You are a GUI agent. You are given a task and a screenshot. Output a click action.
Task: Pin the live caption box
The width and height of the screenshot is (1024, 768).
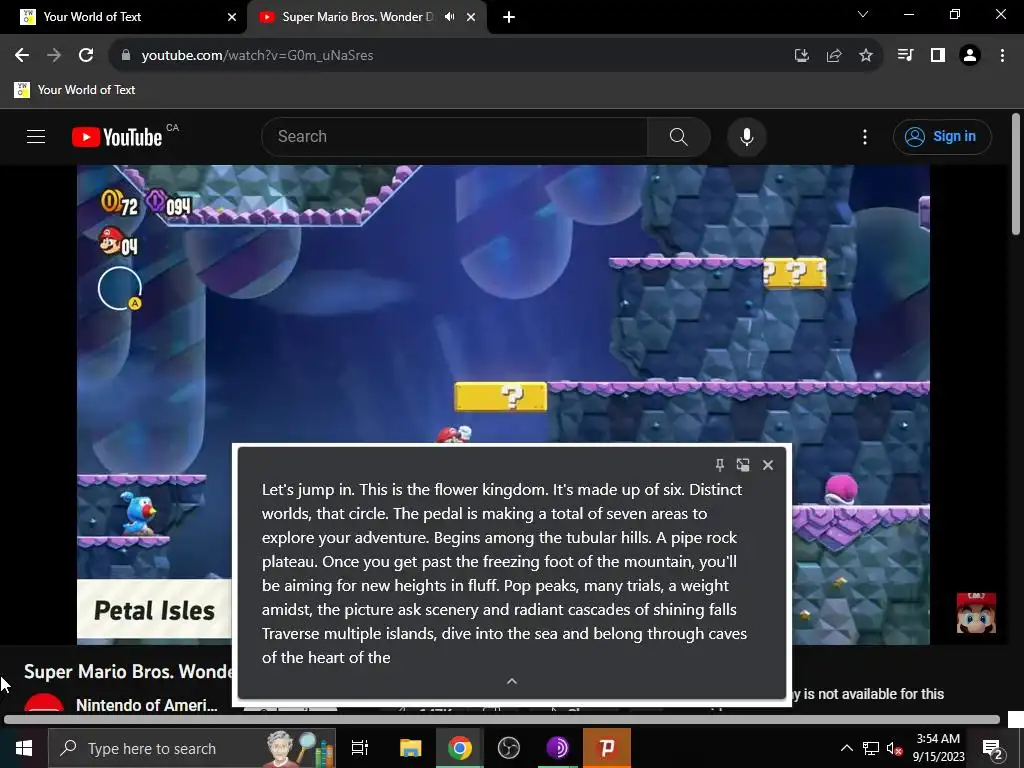tap(720, 465)
